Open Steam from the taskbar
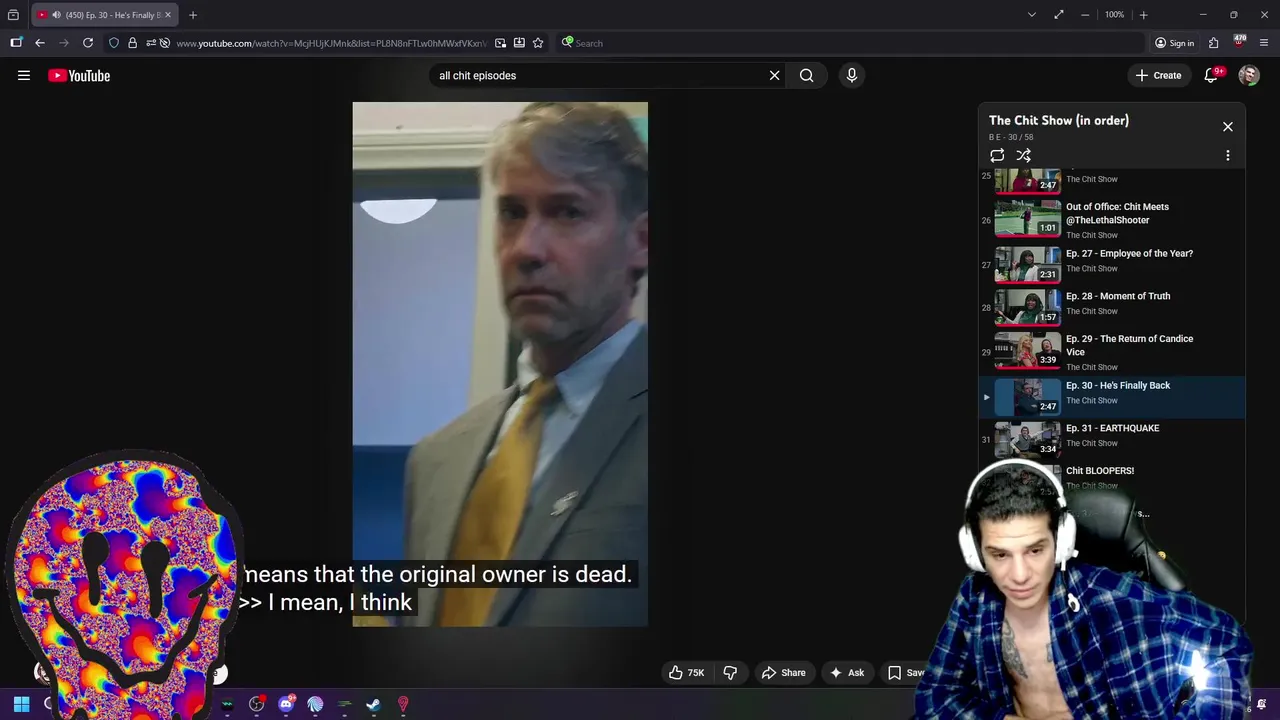 point(373,704)
